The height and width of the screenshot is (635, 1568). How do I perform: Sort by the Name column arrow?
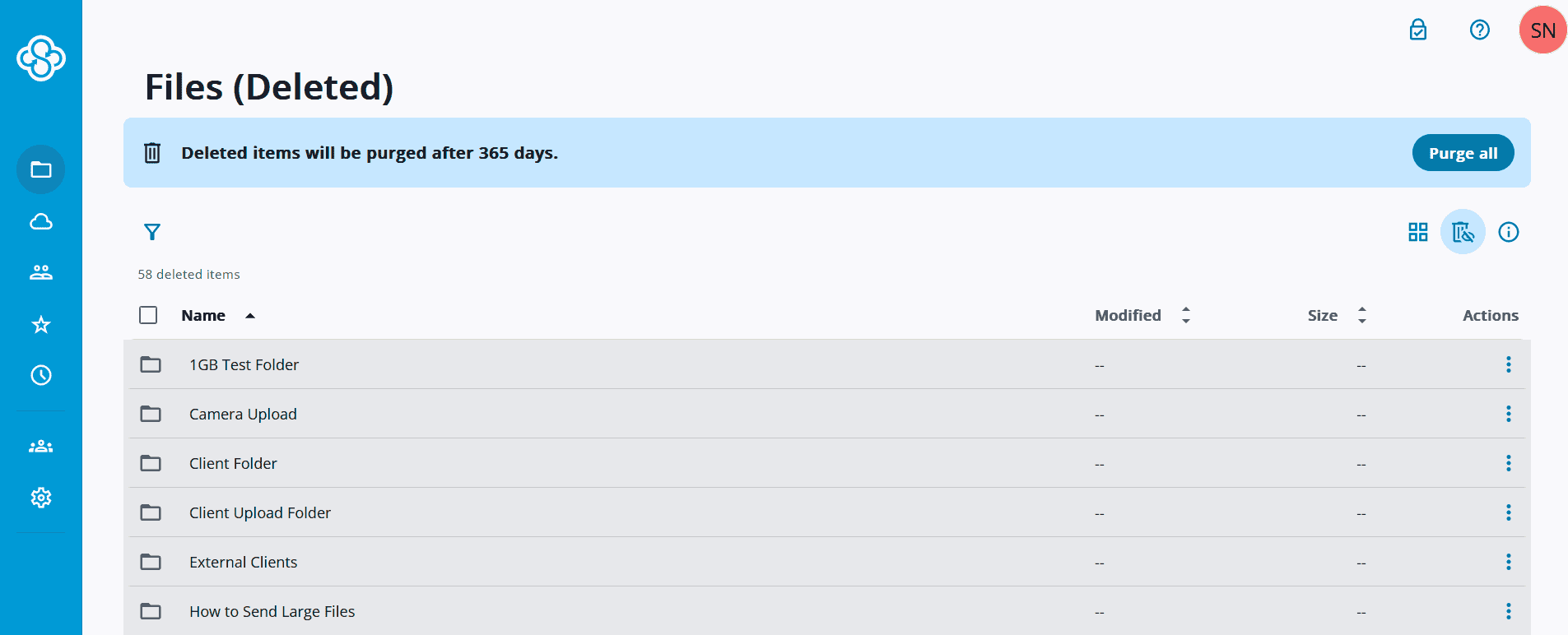tap(250, 316)
